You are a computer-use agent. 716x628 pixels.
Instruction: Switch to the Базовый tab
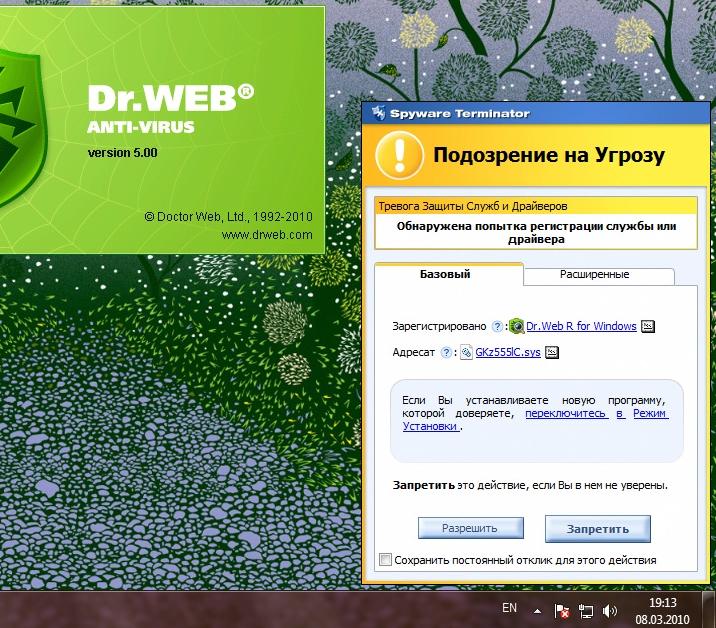pyautogui.click(x=448, y=274)
